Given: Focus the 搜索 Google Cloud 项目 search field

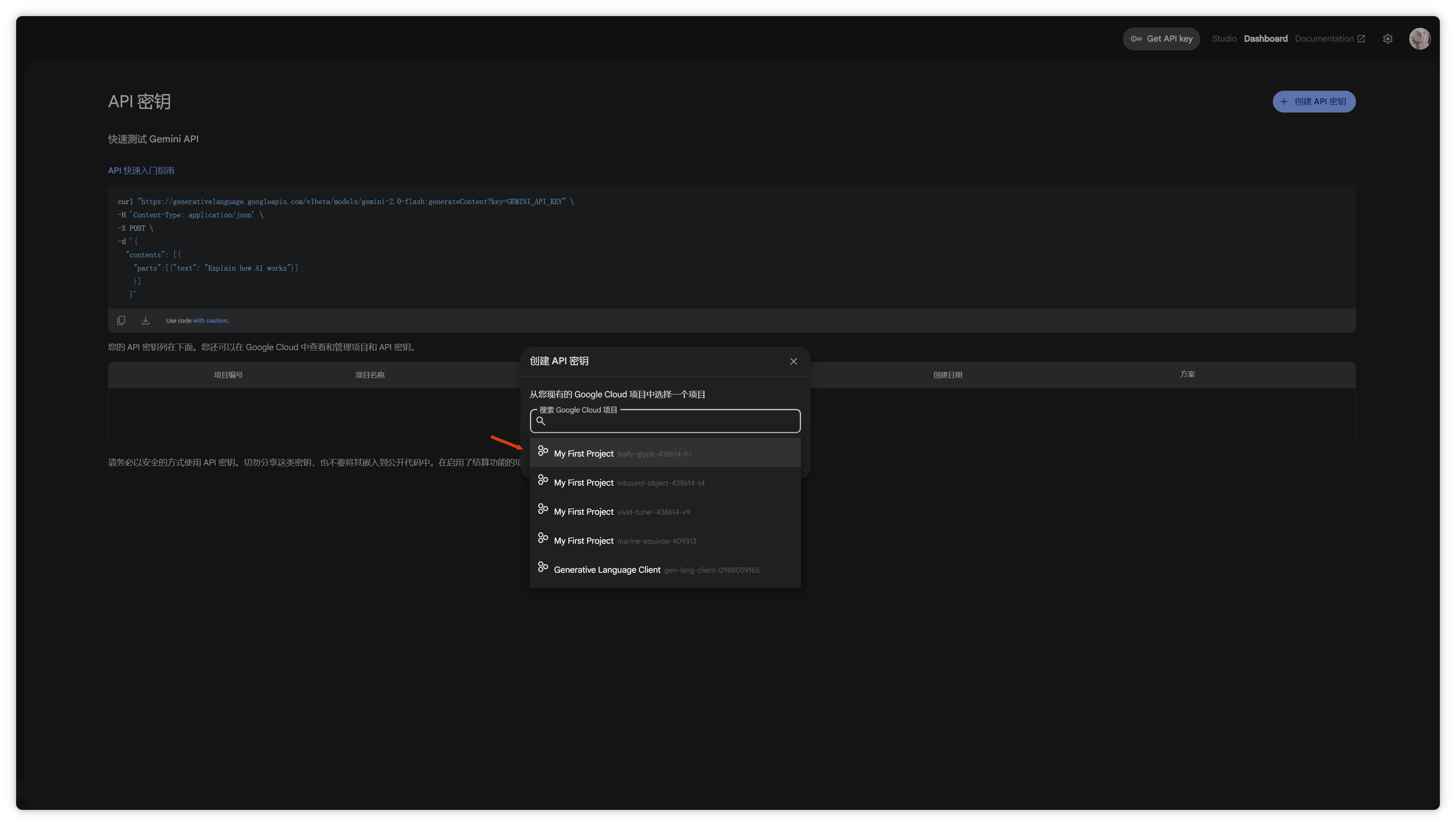Looking at the screenshot, I should (669, 421).
